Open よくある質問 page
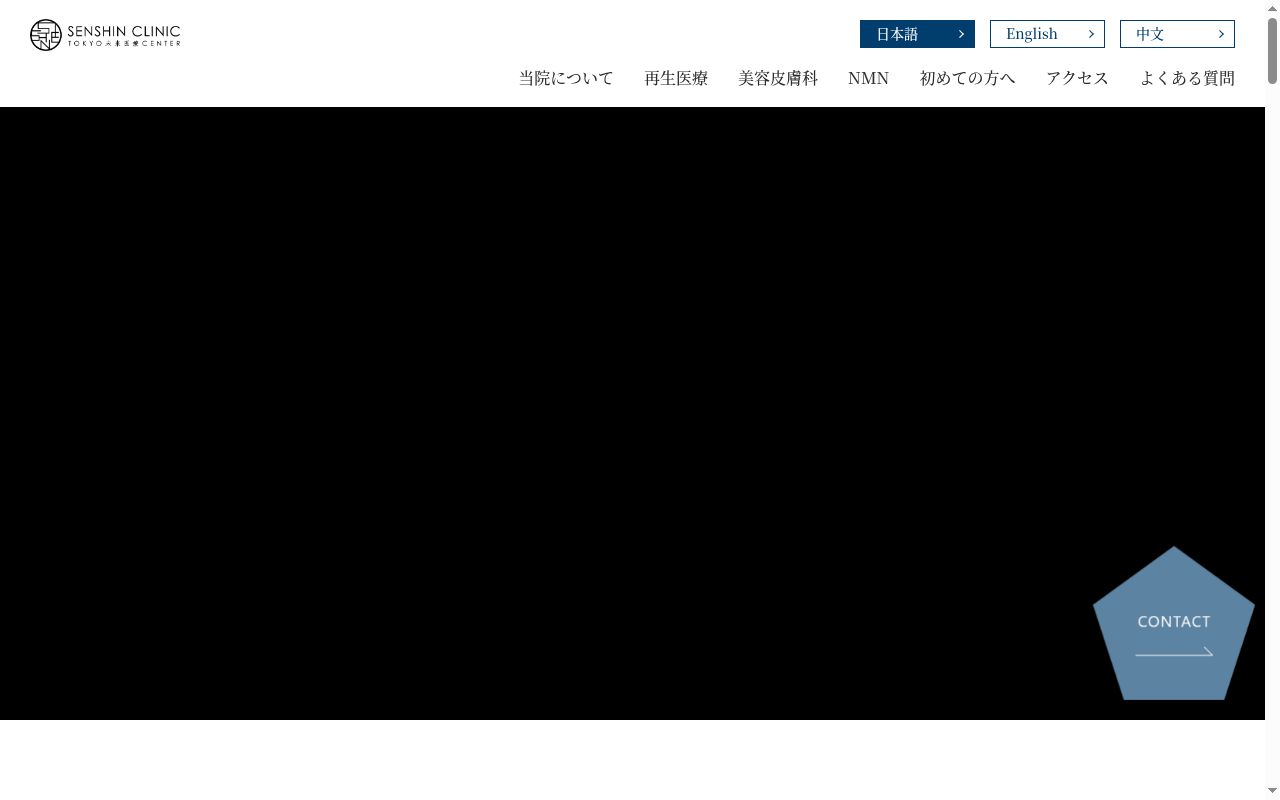Screen dimensions: 1280x800 click(1187, 78)
